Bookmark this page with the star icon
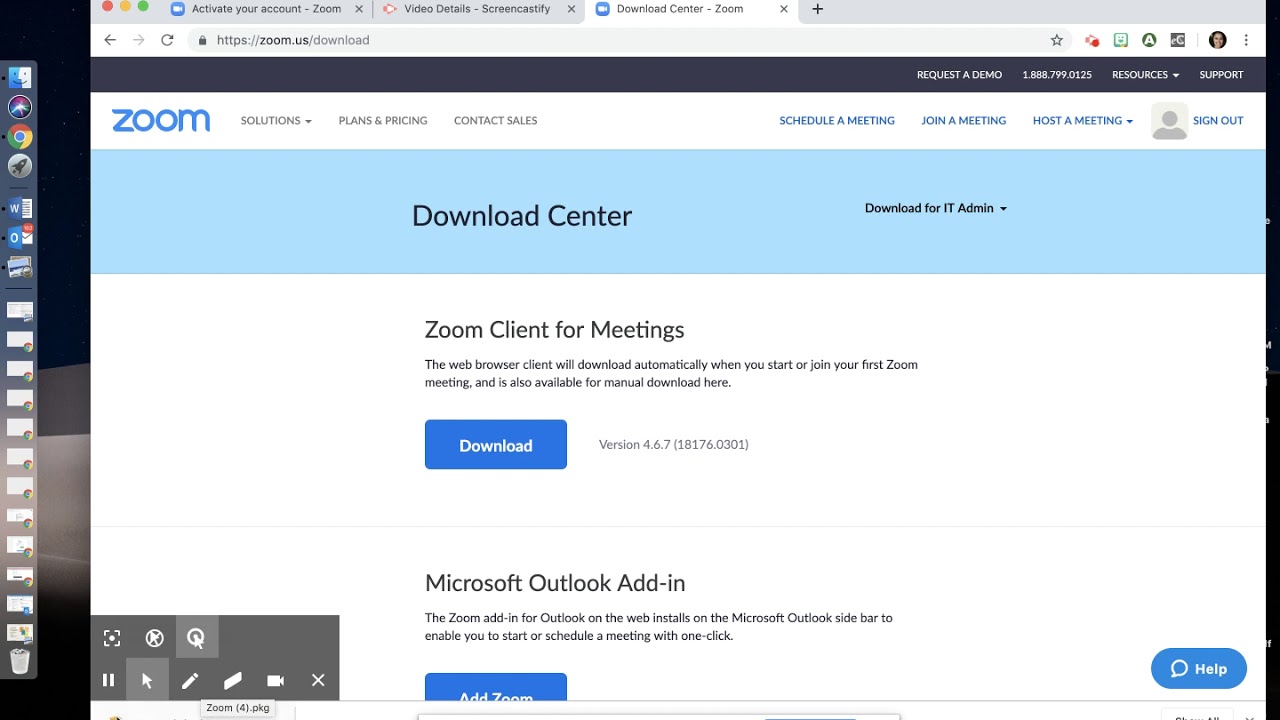This screenshot has width=1280, height=720. (1057, 40)
